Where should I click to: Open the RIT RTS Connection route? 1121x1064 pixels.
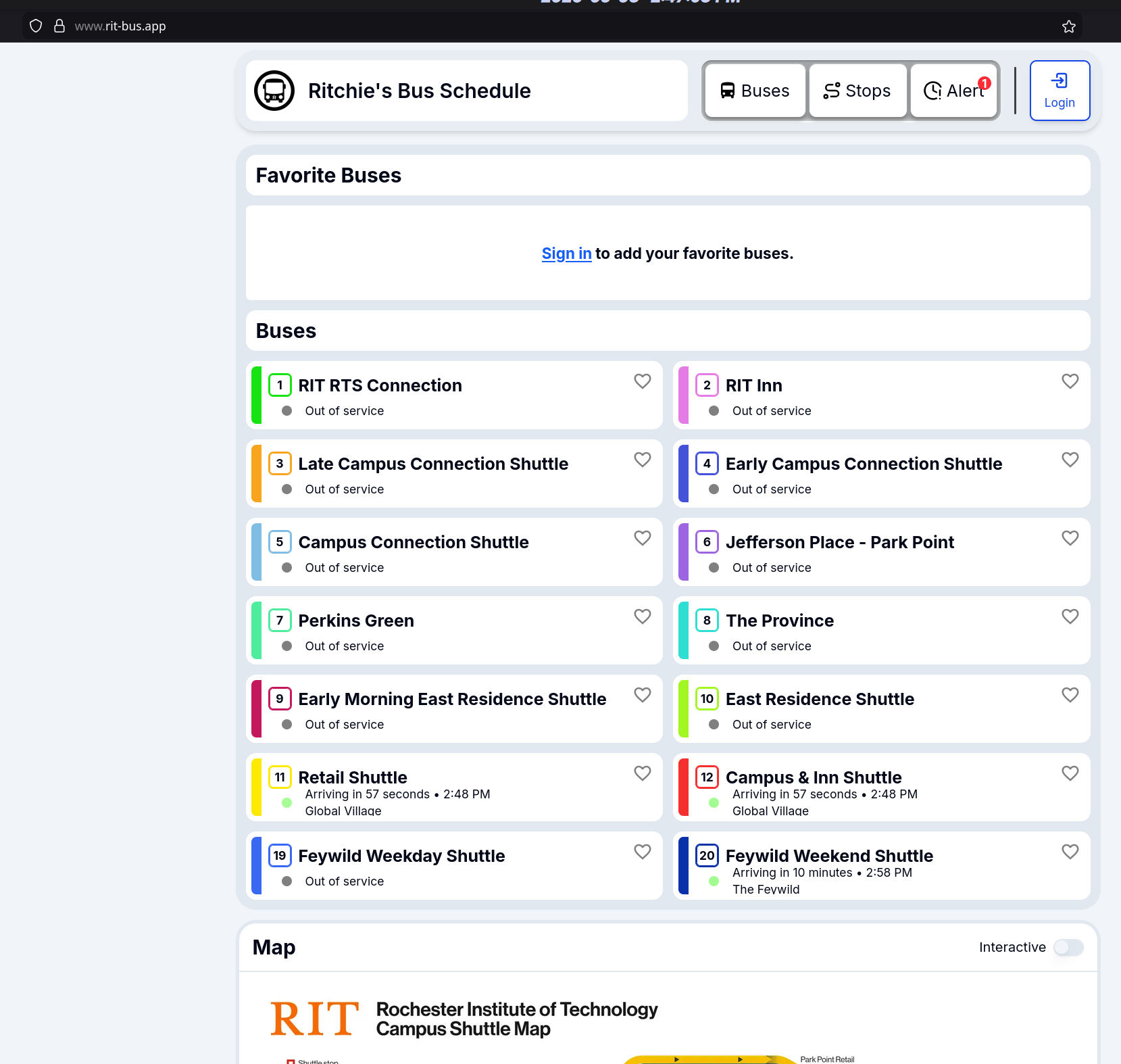pyautogui.click(x=454, y=395)
